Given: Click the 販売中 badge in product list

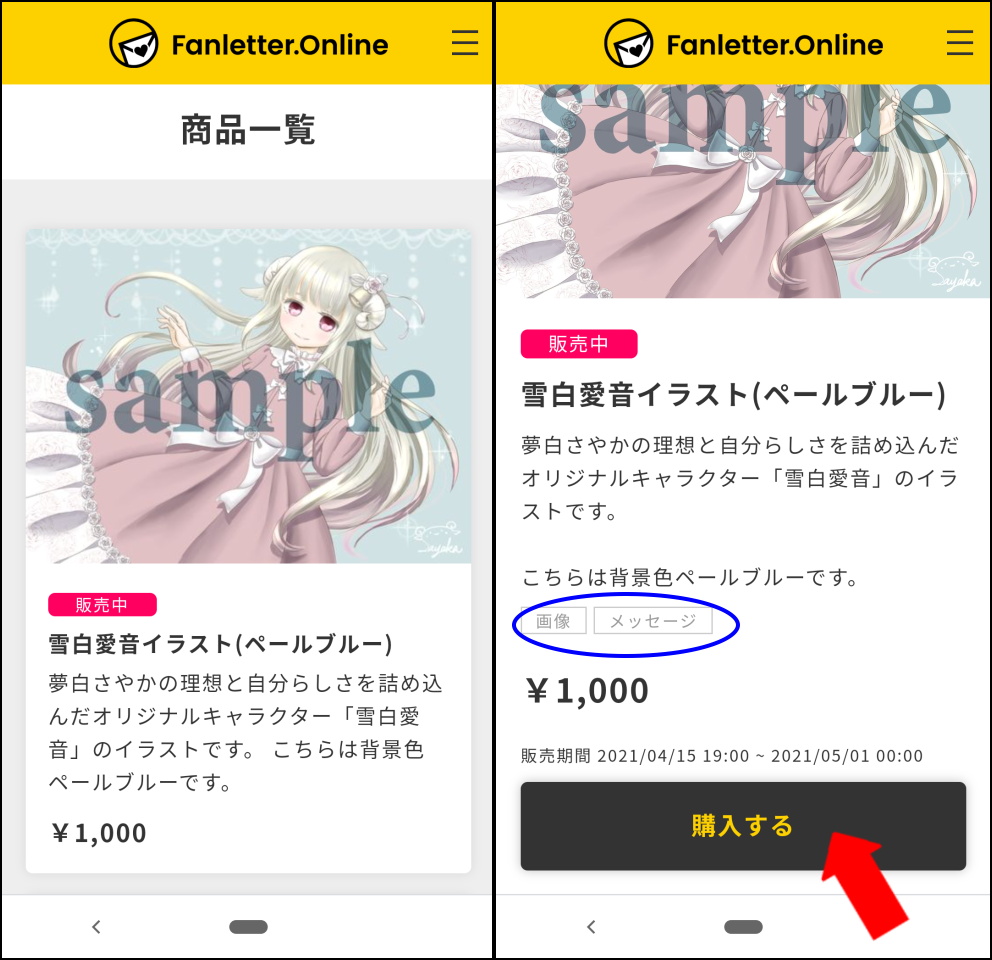Looking at the screenshot, I should pyautogui.click(x=102, y=605).
